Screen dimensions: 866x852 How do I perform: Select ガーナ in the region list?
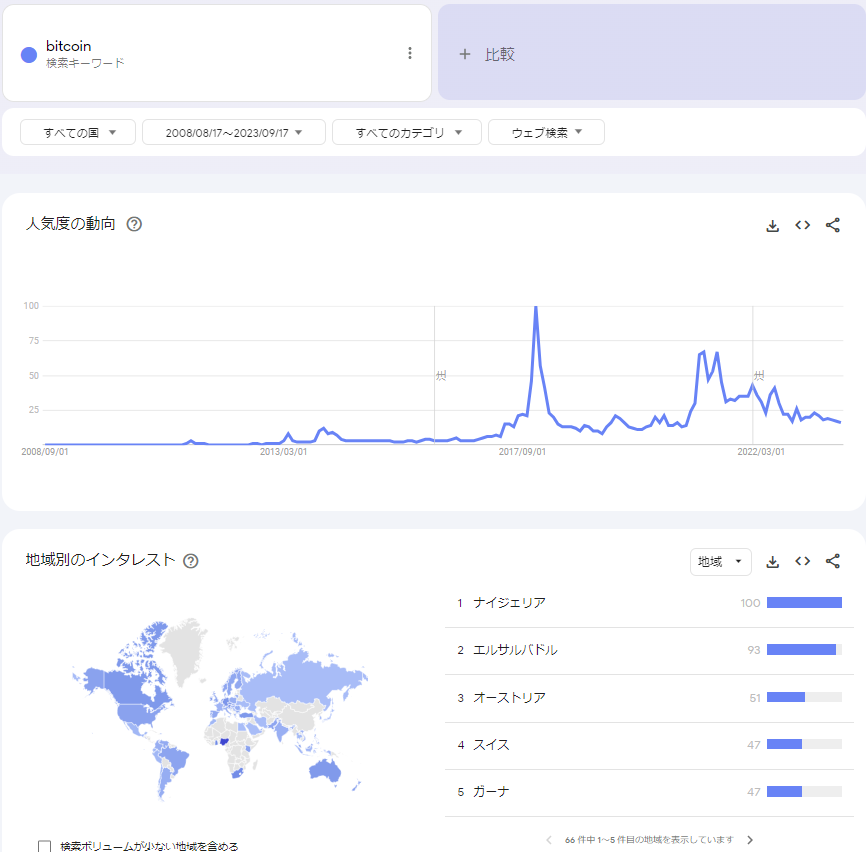click(x=491, y=792)
